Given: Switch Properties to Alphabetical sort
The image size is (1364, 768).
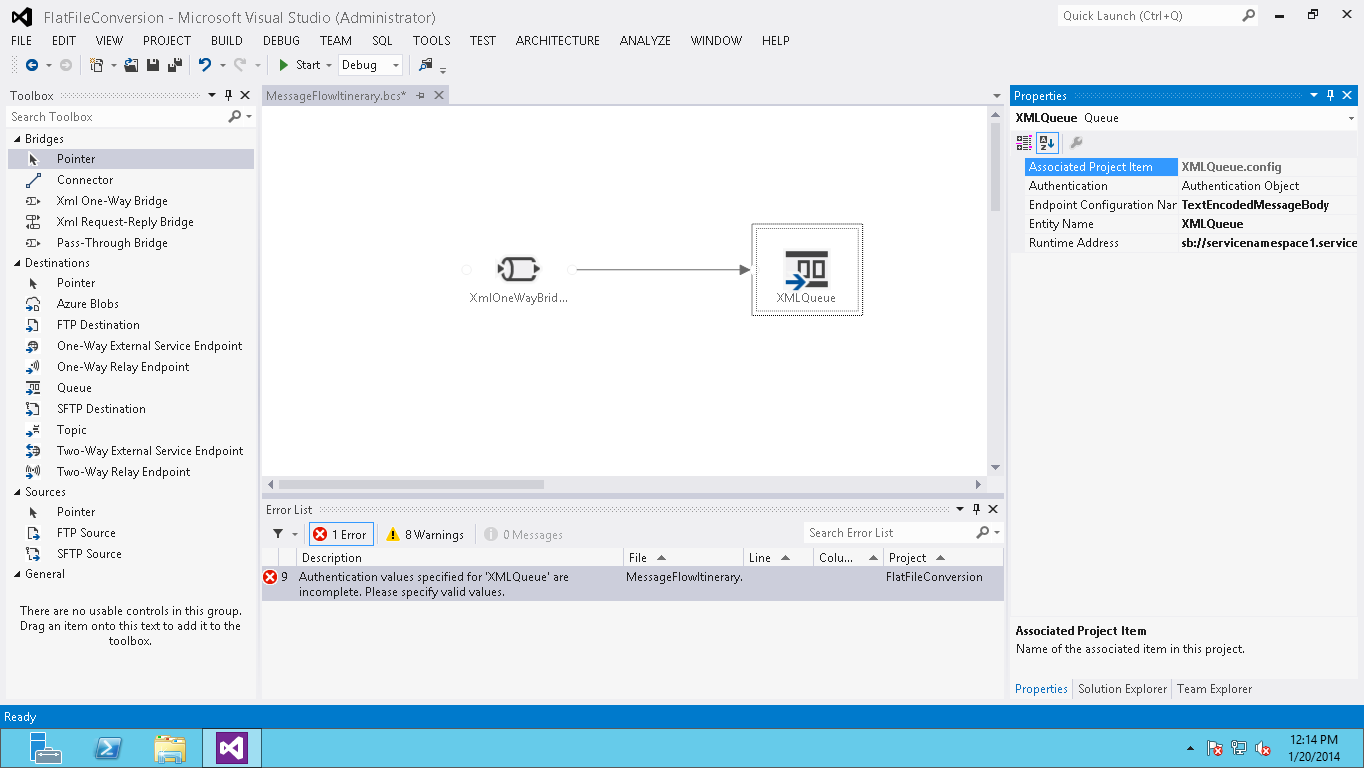Looking at the screenshot, I should tap(1046, 142).
